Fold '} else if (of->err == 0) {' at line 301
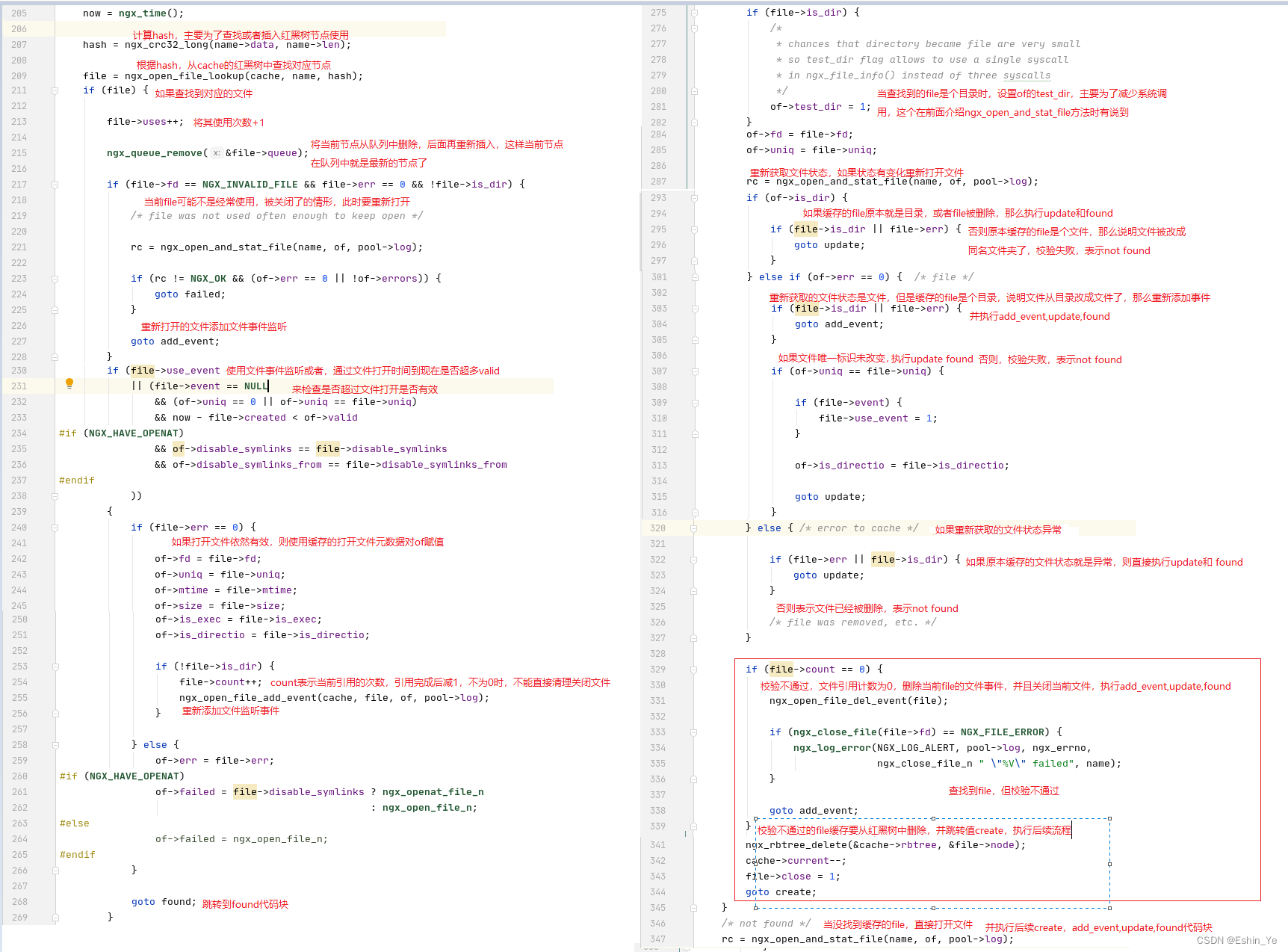1288x952 pixels. click(694, 277)
